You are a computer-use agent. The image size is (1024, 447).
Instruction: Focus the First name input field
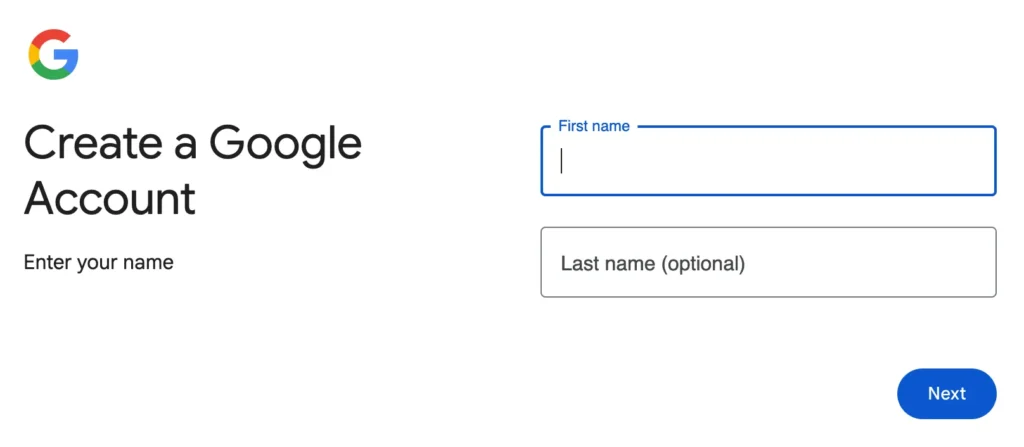pyautogui.click(x=768, y=161)
